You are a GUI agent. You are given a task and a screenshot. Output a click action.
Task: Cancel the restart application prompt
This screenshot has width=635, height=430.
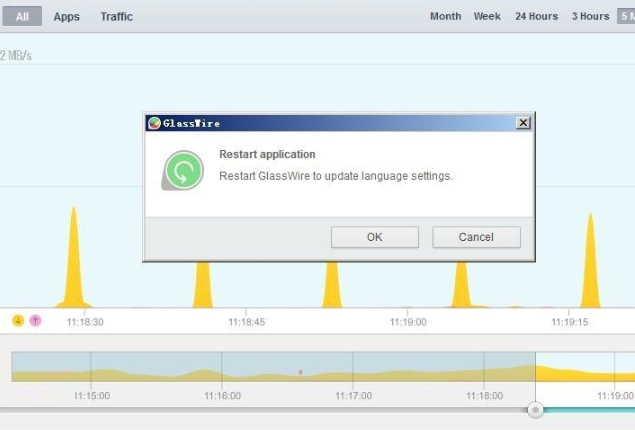(476, 237)
